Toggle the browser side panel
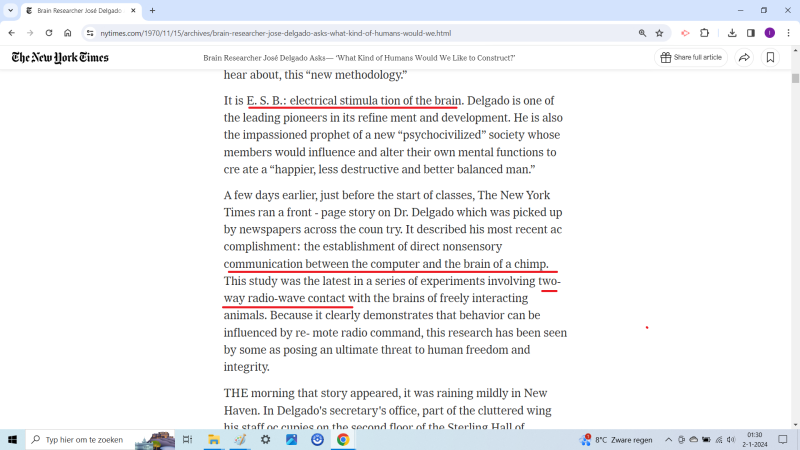This screenshot has width=800, height=450. 751,33
